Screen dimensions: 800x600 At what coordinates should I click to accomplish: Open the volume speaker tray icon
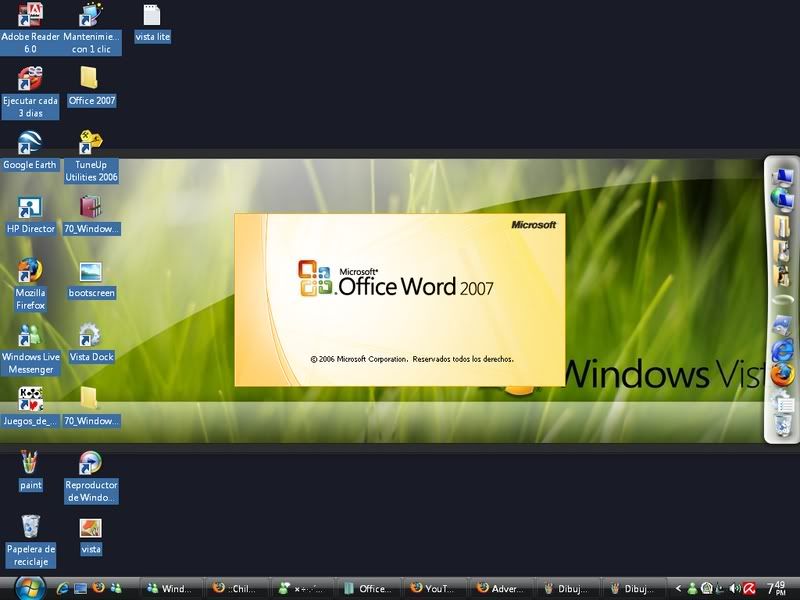pos(735,588)
